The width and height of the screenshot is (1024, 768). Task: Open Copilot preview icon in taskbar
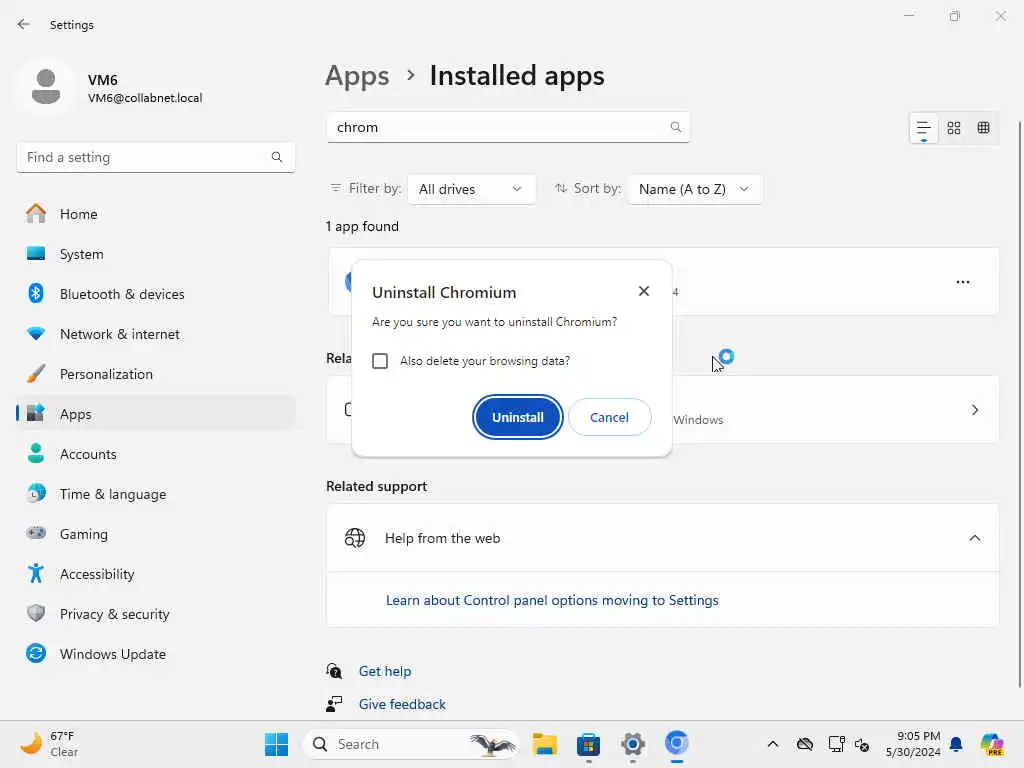point(992,744)
